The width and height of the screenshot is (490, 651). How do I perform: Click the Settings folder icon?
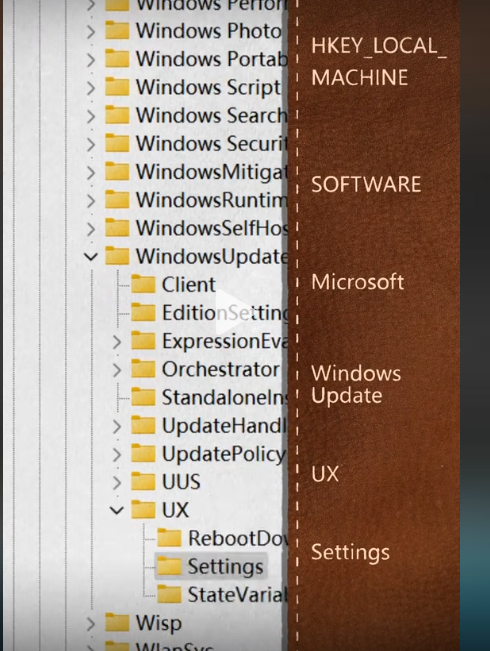click(x=169, y=566)
